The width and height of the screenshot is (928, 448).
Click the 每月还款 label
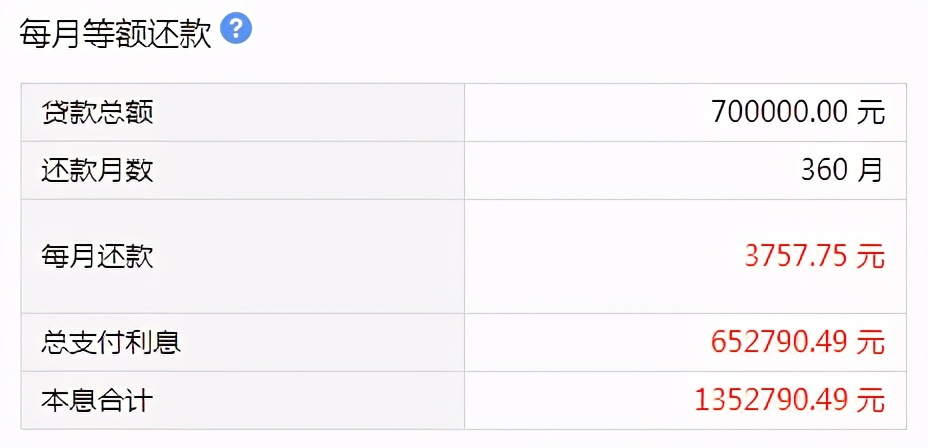[x=97, y=256]
